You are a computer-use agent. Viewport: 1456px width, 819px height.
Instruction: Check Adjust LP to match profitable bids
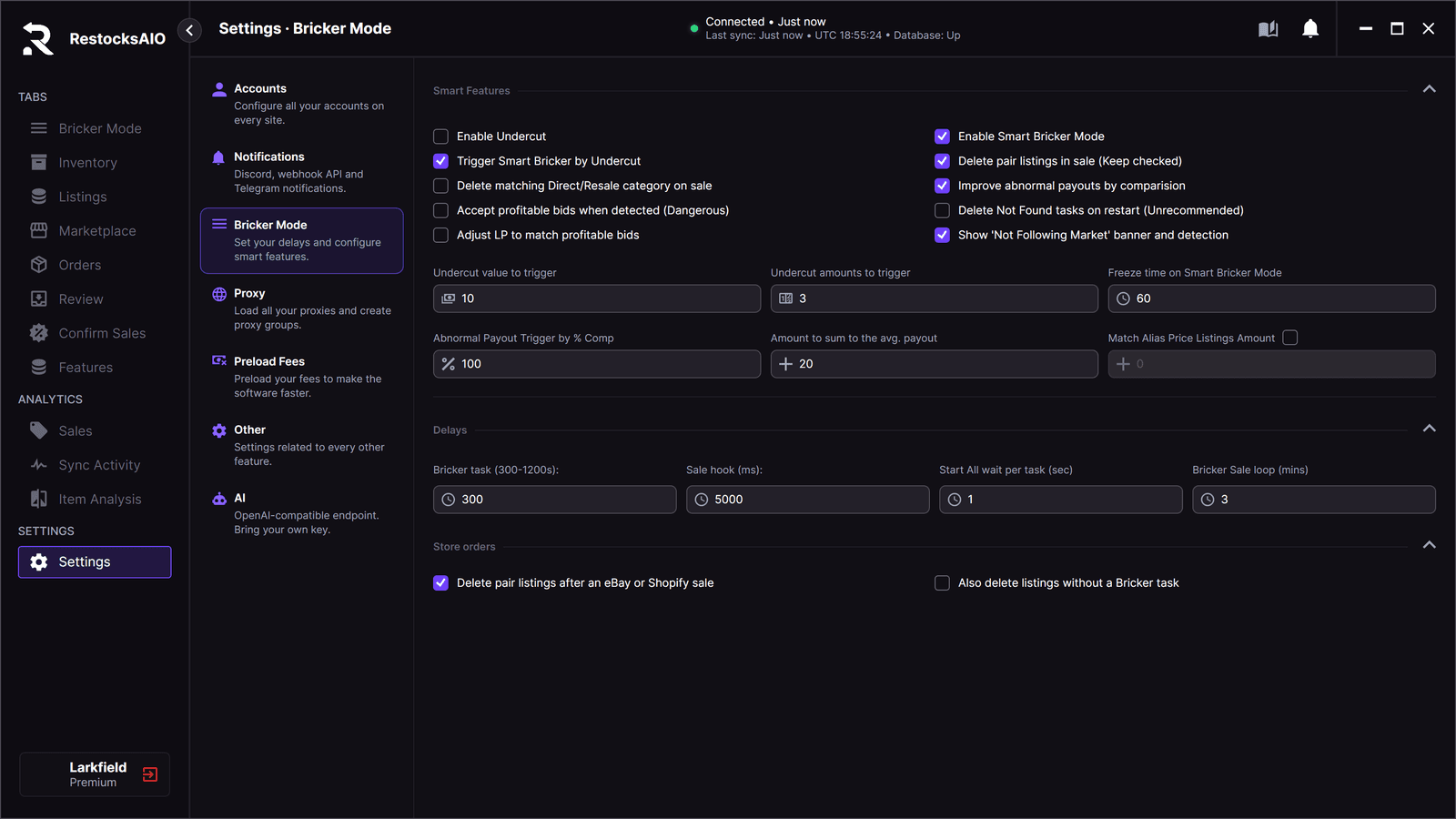click(x=441, y=235)
